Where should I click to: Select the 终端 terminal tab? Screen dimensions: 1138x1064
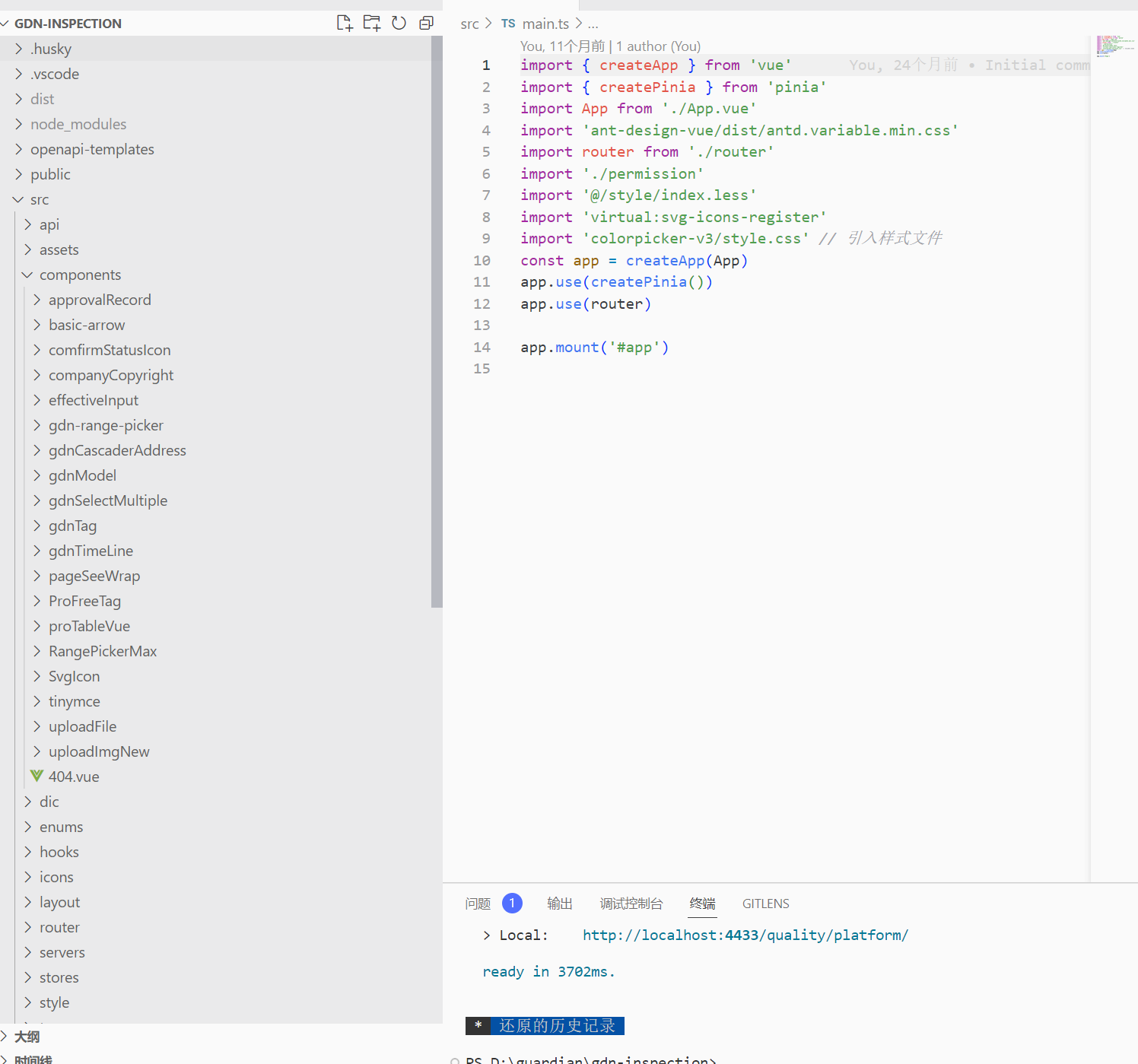[x=702, y=904]
